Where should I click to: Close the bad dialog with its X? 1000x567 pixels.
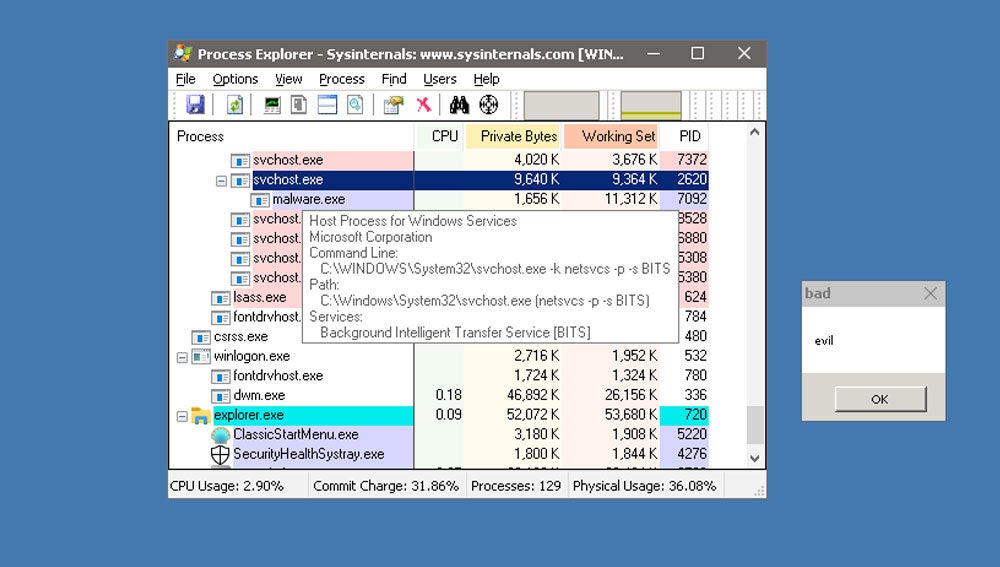930,293
